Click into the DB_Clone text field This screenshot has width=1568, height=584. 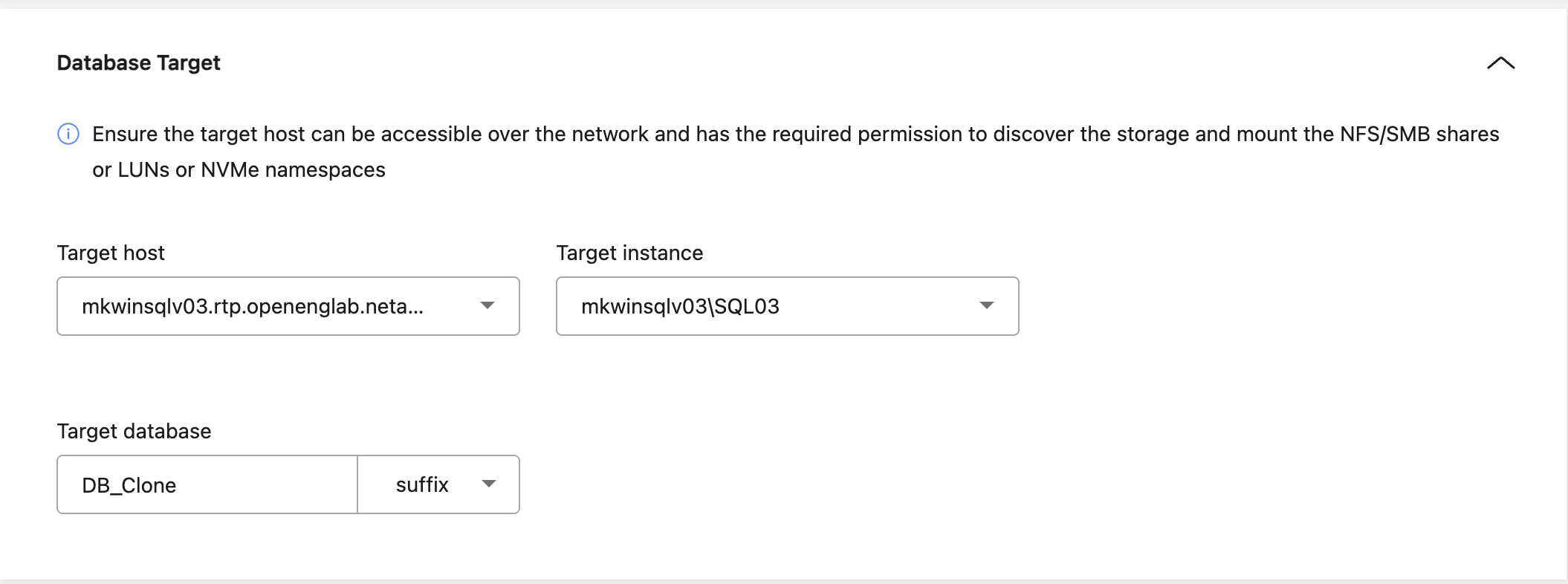207,484
